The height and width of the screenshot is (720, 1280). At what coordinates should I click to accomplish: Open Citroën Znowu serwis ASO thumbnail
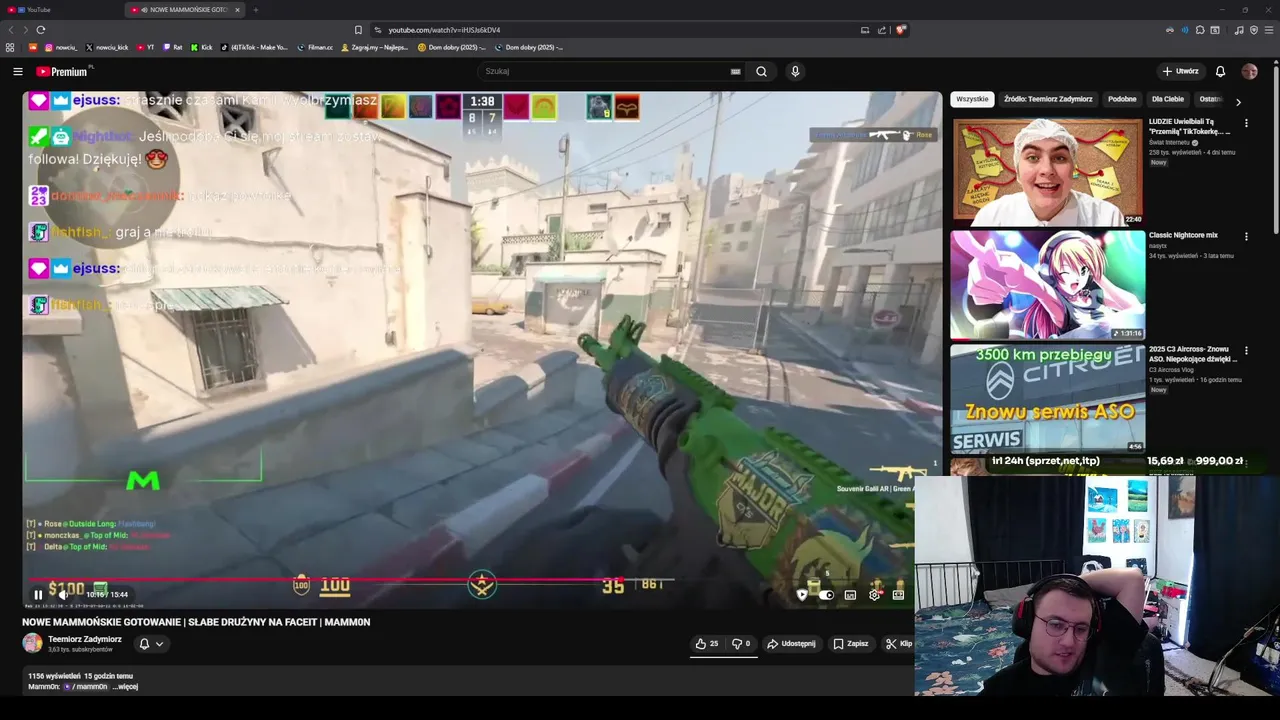[x=1047, y=398]
